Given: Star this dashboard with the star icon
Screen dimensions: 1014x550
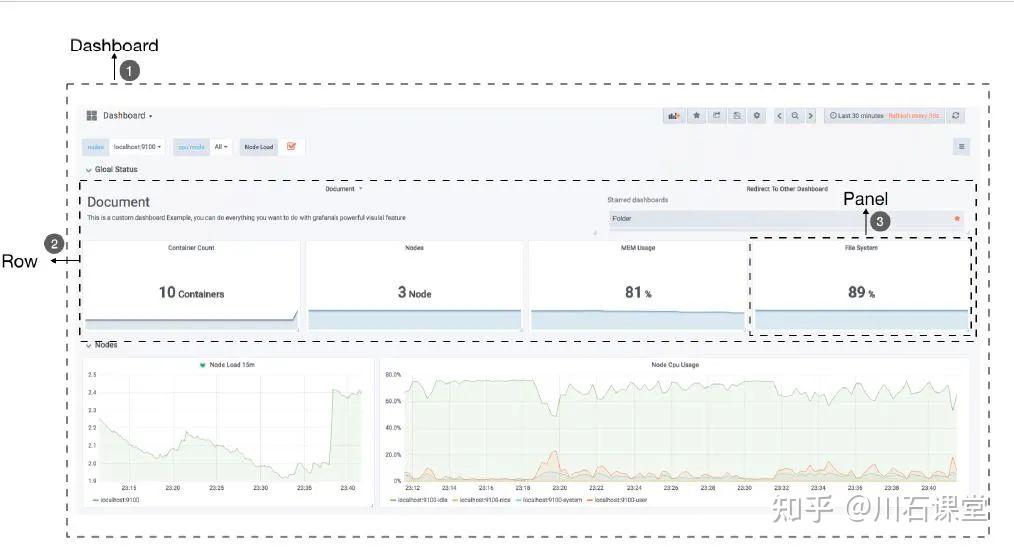Looking at the screenshot, I should click(x=696, y=116).
